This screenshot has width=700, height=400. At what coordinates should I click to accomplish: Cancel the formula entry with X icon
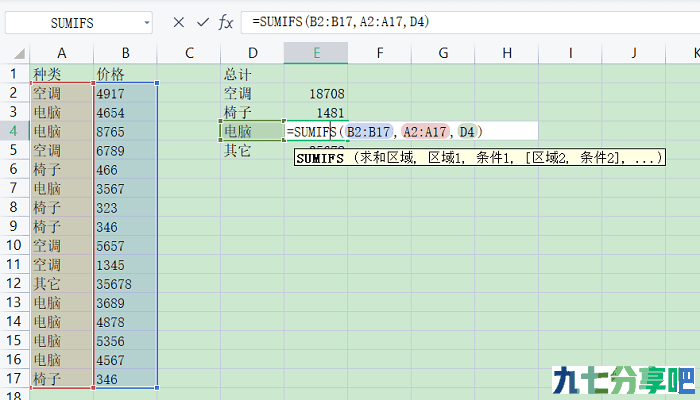[179, 22]
